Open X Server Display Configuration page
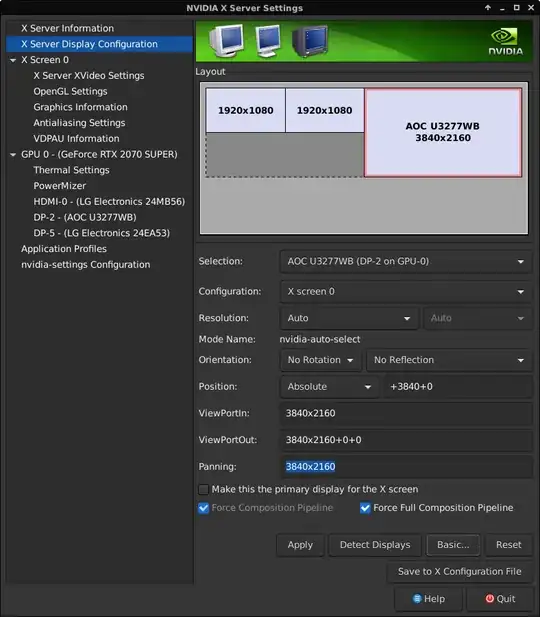Viewport: 540px width, 617px height. tap(99, 44)
